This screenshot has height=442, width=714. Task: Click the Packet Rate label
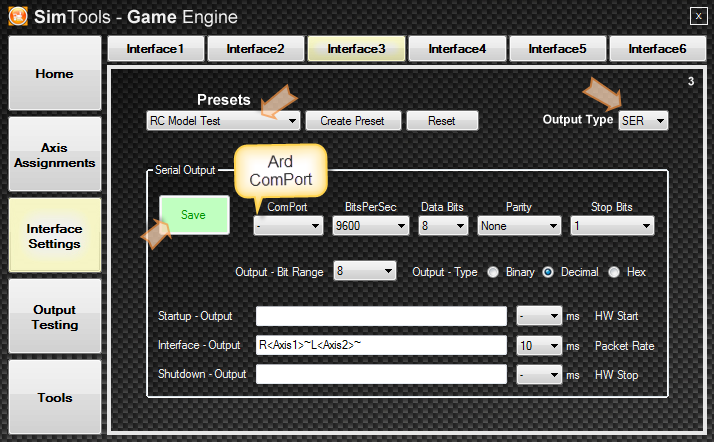tap(625, 346)
